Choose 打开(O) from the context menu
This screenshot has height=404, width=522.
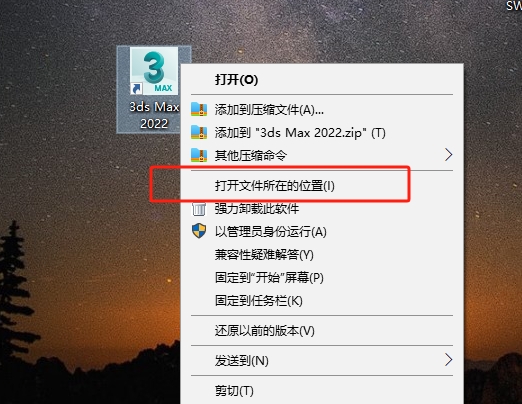pyautogui.click(x=236, y=80)
